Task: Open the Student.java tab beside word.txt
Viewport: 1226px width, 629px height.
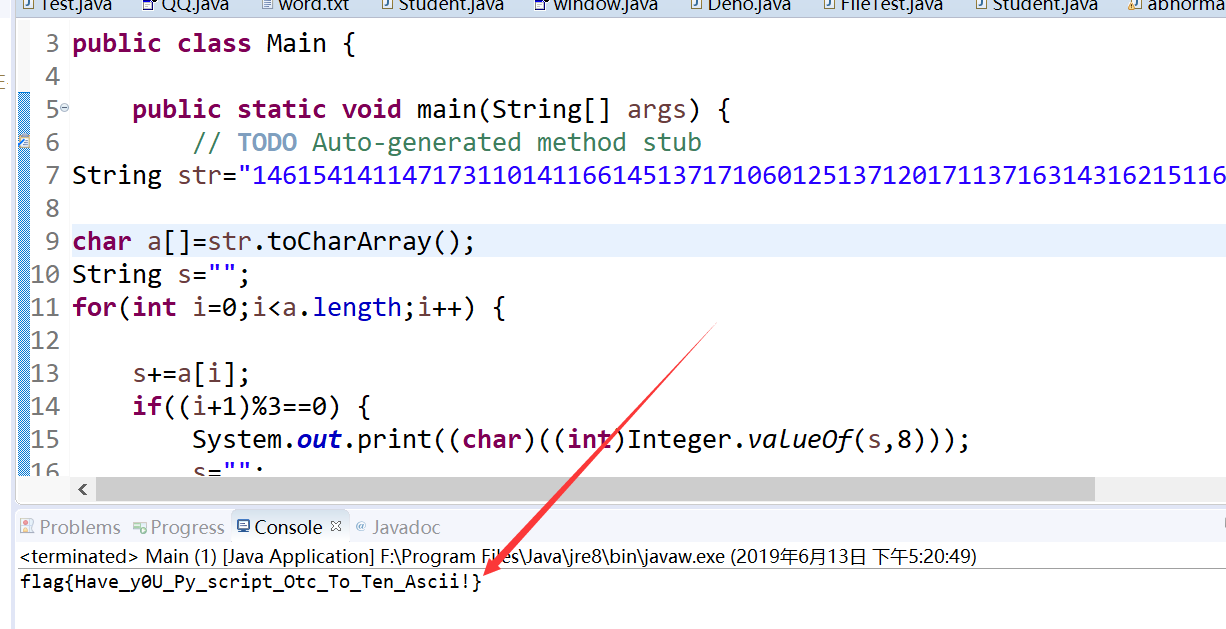Action: pyautogui.click(x=443, y=5)
